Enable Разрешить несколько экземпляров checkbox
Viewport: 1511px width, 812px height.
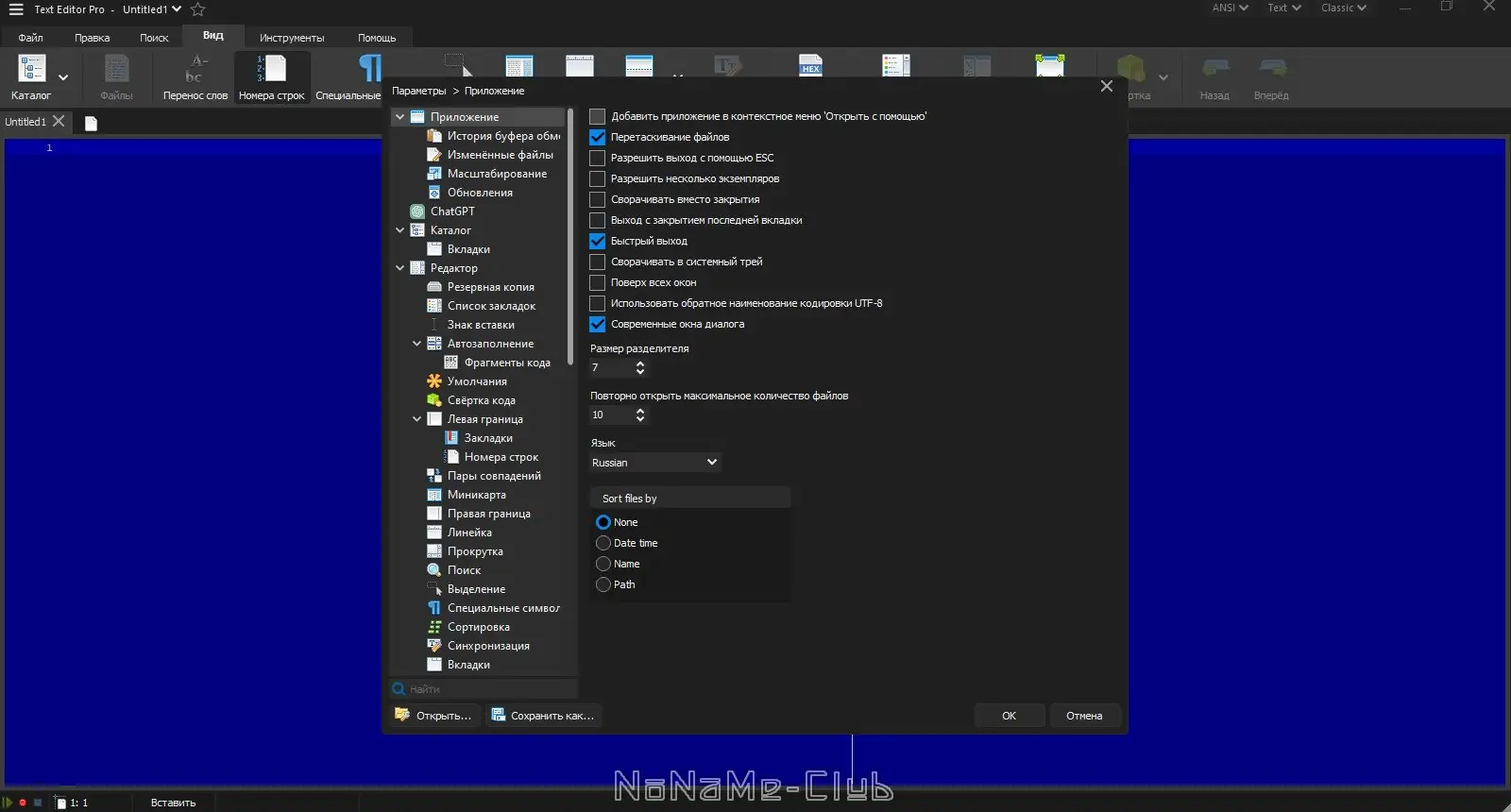pos(598,178)
